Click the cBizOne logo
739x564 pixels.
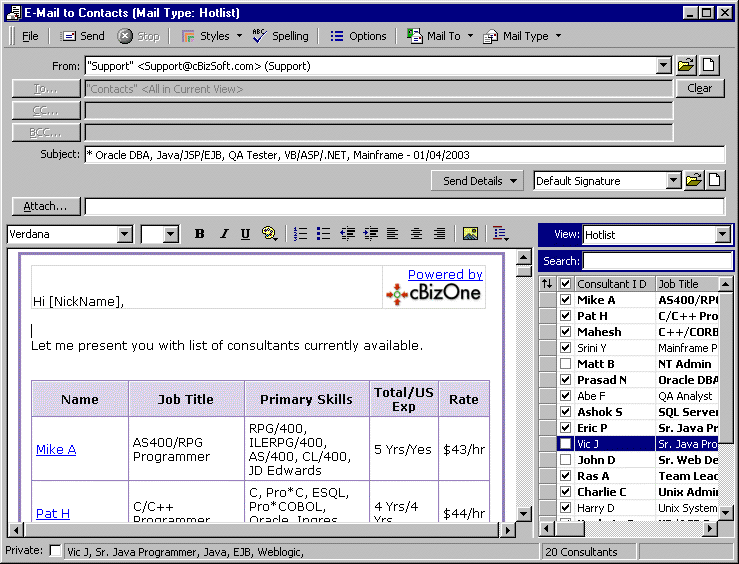click(x=433, y=294)
